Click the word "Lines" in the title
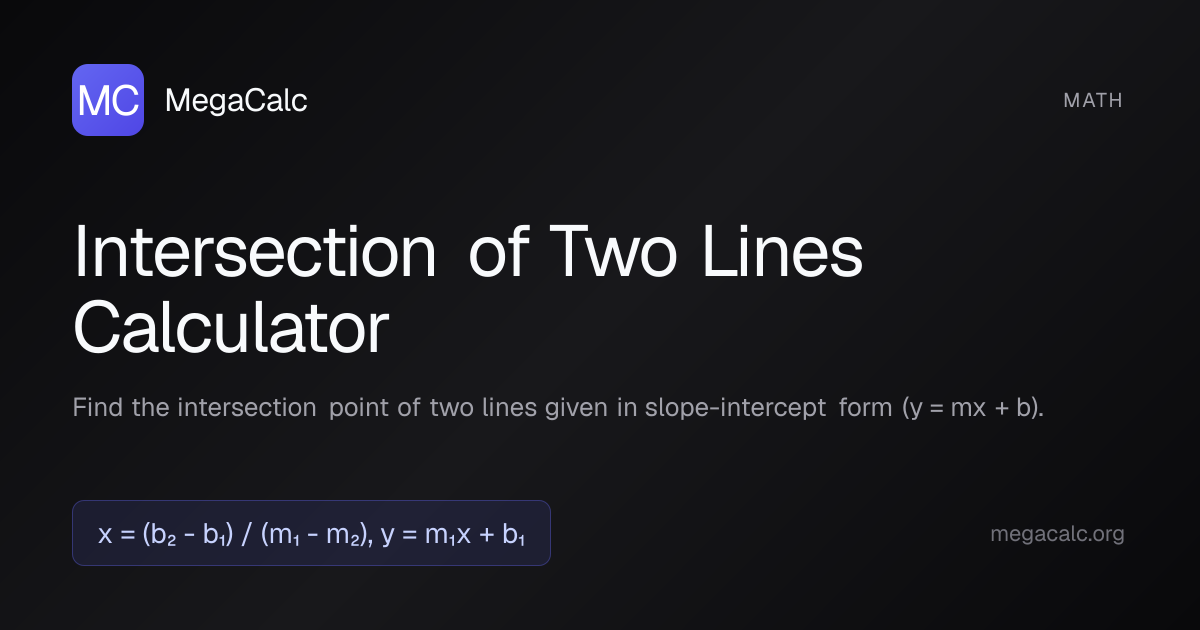This screenshot has width=1200, height=630. point(780,255)
